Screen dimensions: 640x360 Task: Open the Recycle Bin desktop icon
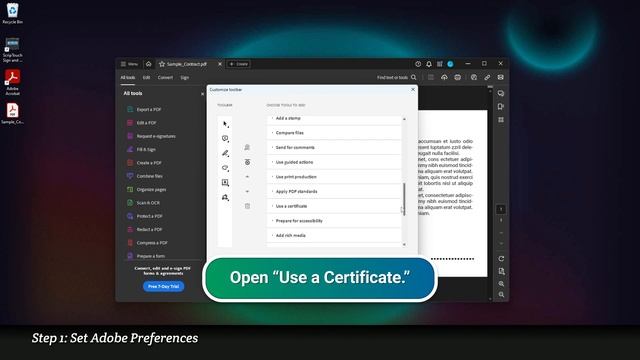[x=12, y=13]
